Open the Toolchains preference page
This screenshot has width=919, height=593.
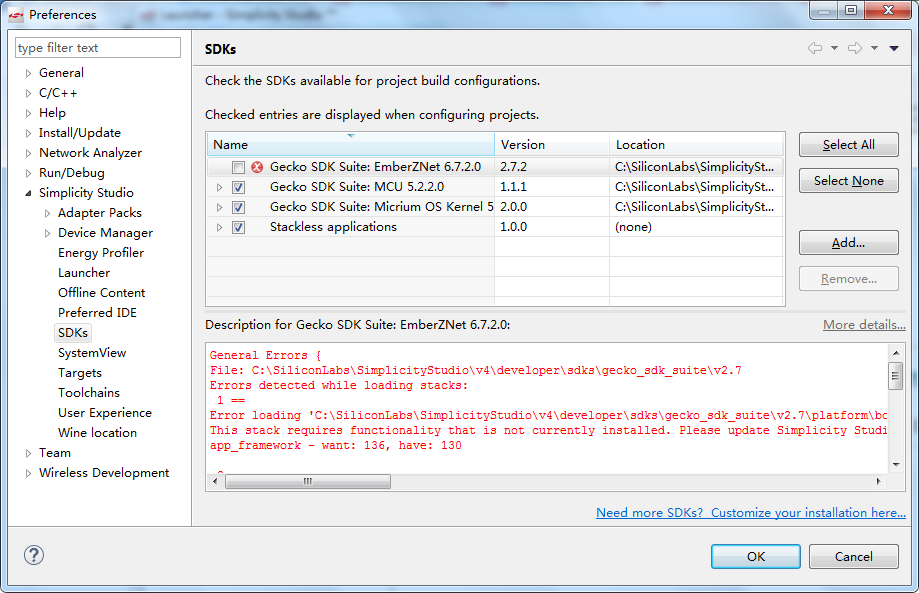pyautogui.click(x=89, y=392)
